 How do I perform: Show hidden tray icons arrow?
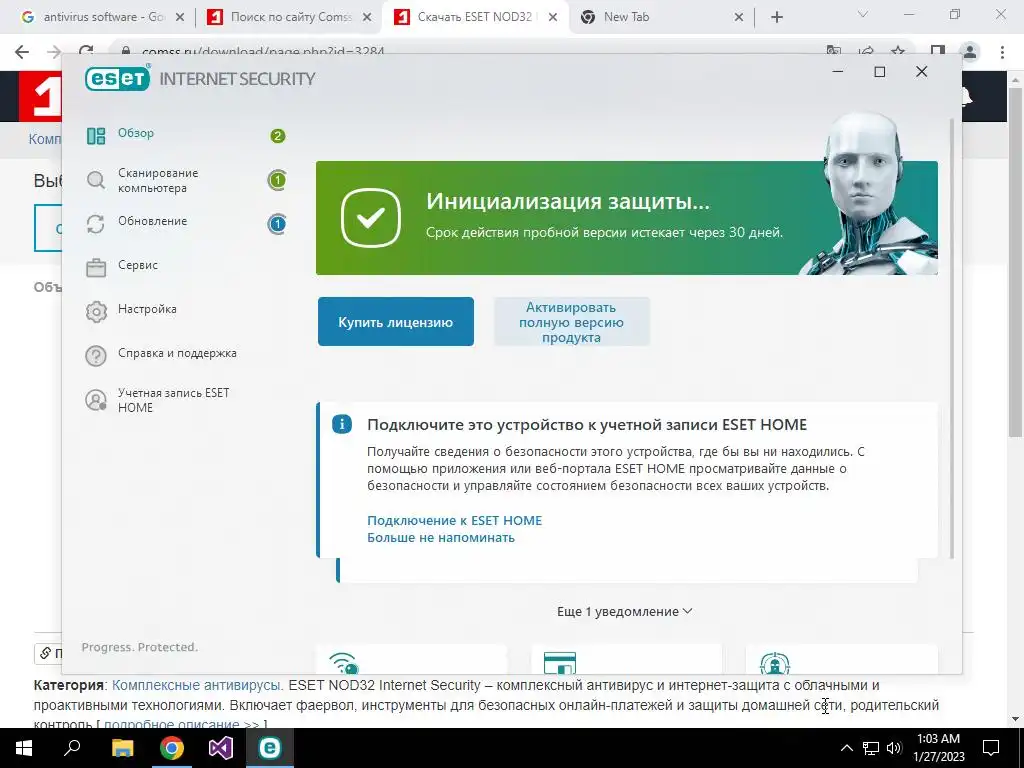point(846,748)
